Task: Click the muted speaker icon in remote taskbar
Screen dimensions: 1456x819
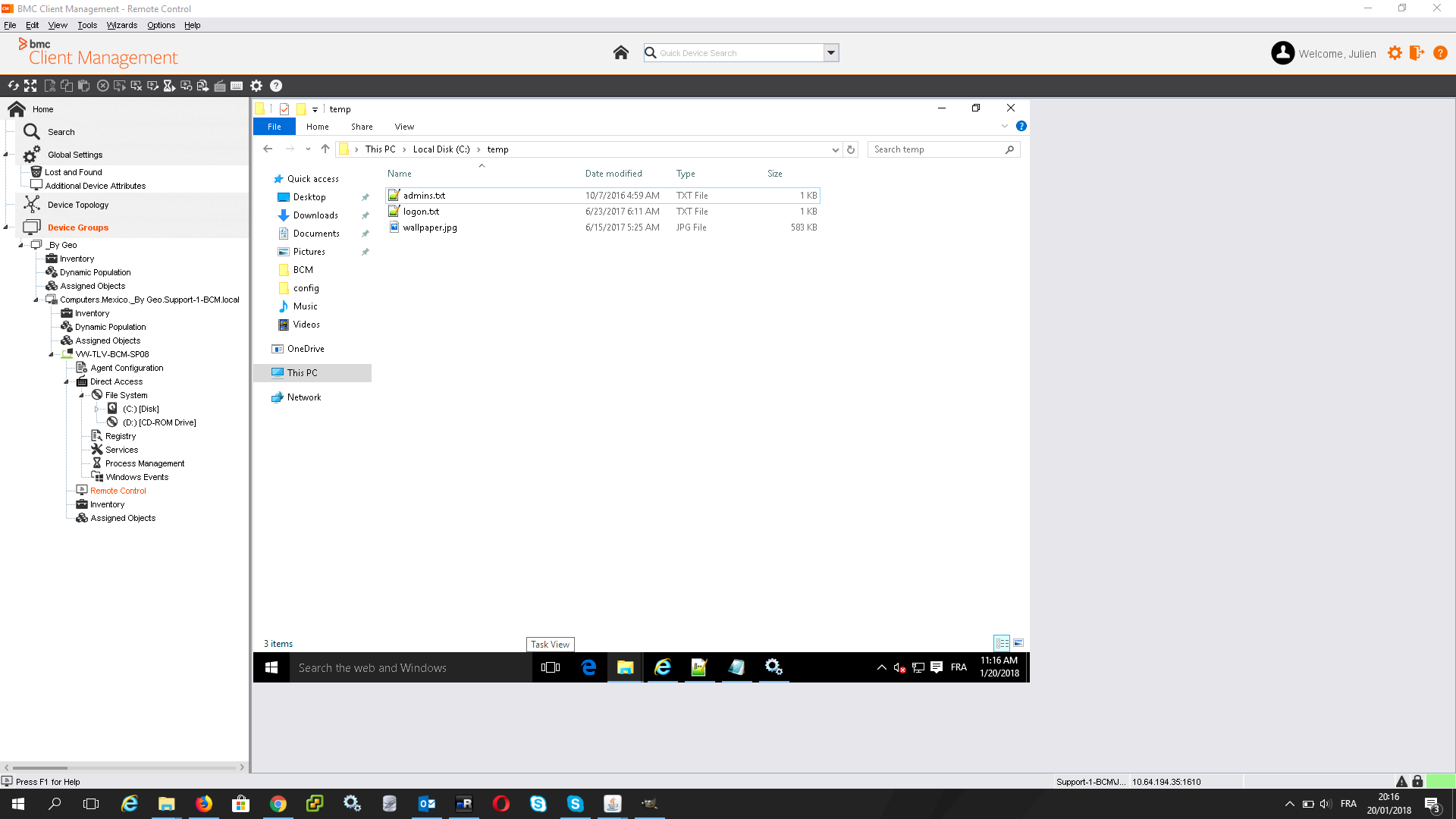Action: point(899,667)
